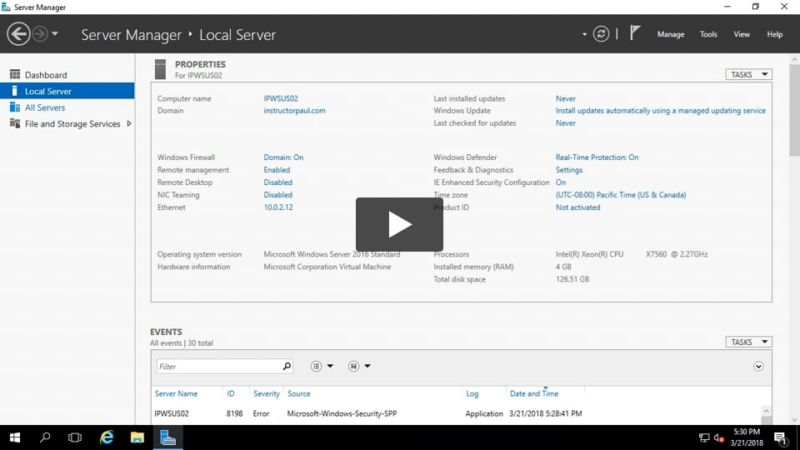The image size is (800, 450).
Task: Click the IPWSUS02 computer name link
Action: [280, 99]
